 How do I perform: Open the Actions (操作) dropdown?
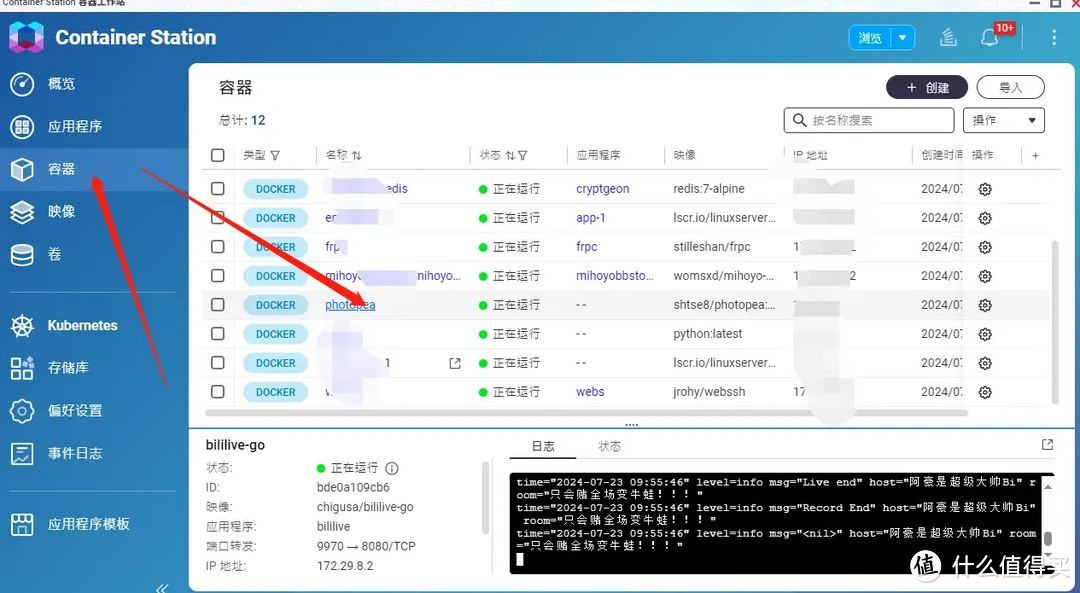pyautogui.click(x=1004, y=120)
